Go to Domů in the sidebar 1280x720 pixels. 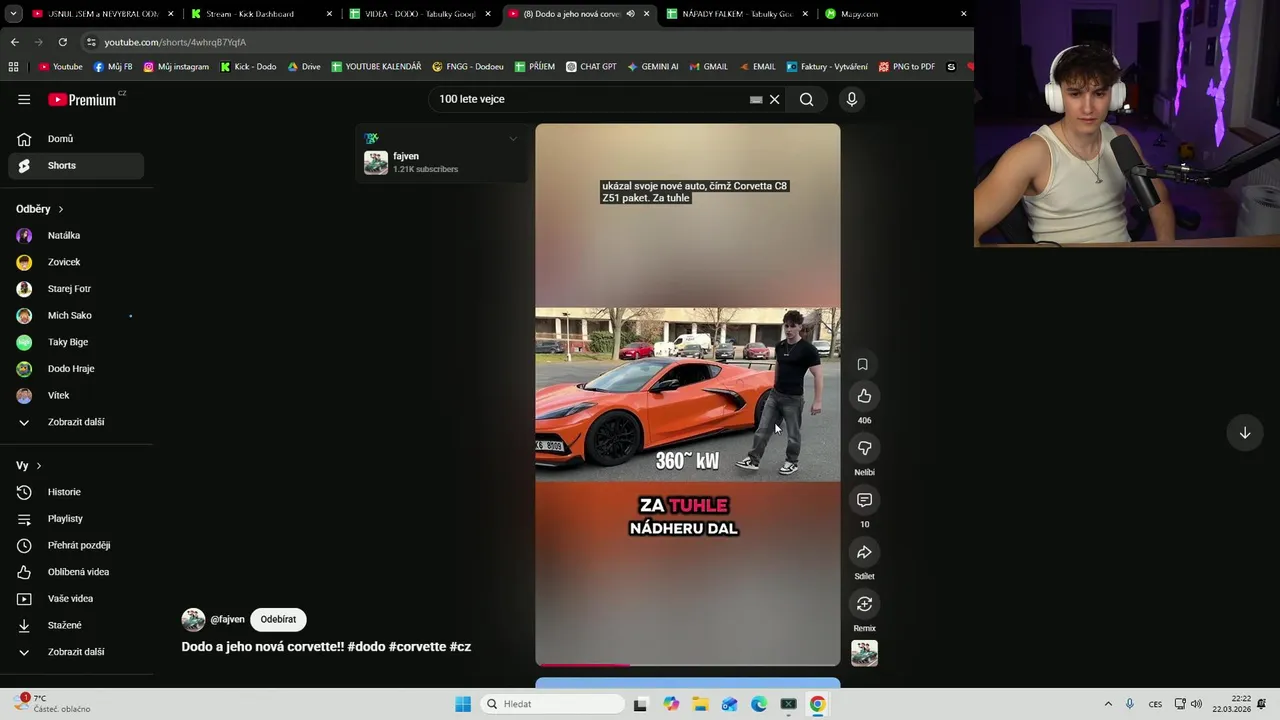(x=76, y=139)
